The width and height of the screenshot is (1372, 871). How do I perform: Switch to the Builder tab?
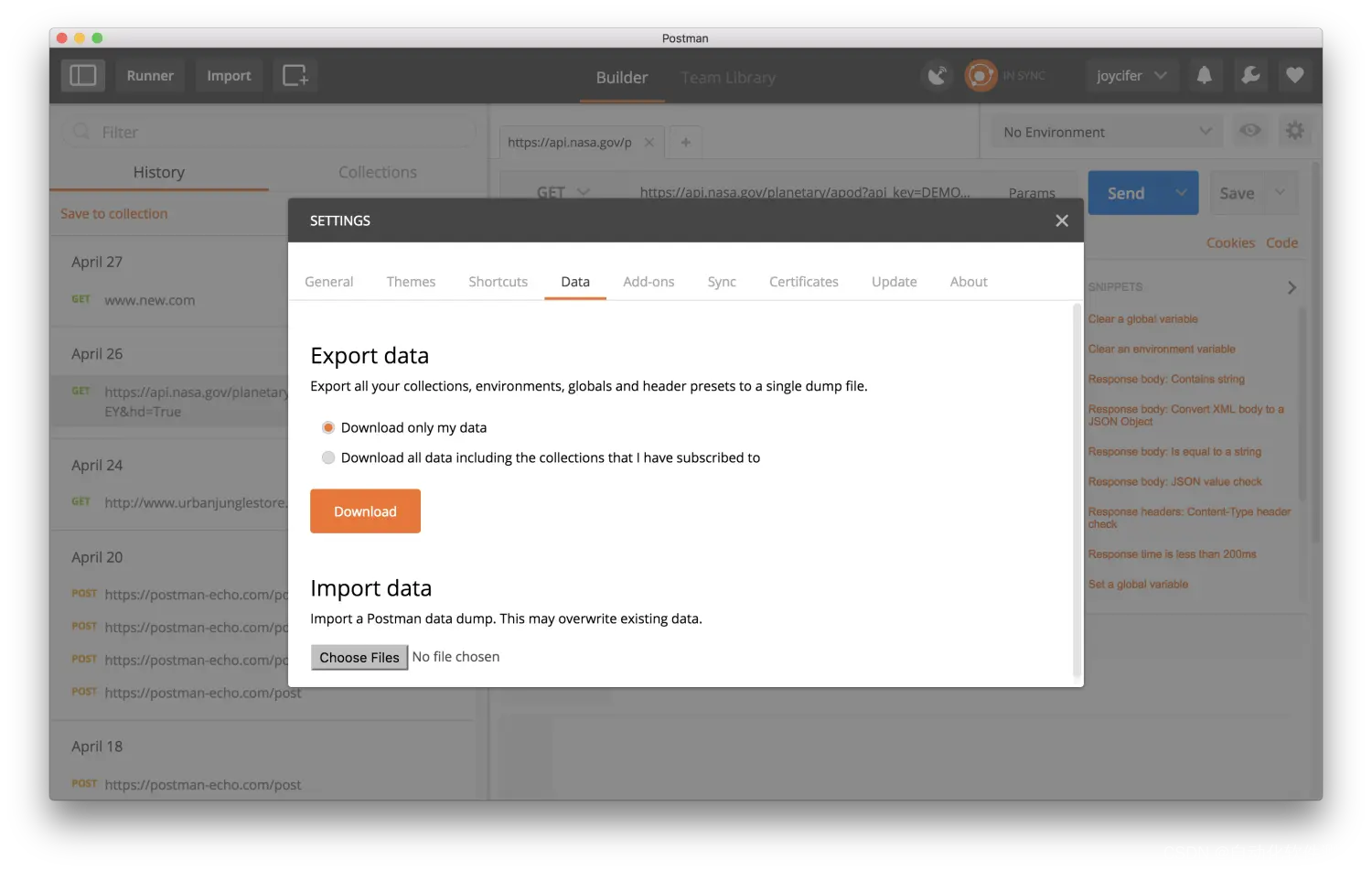(622, 78)
